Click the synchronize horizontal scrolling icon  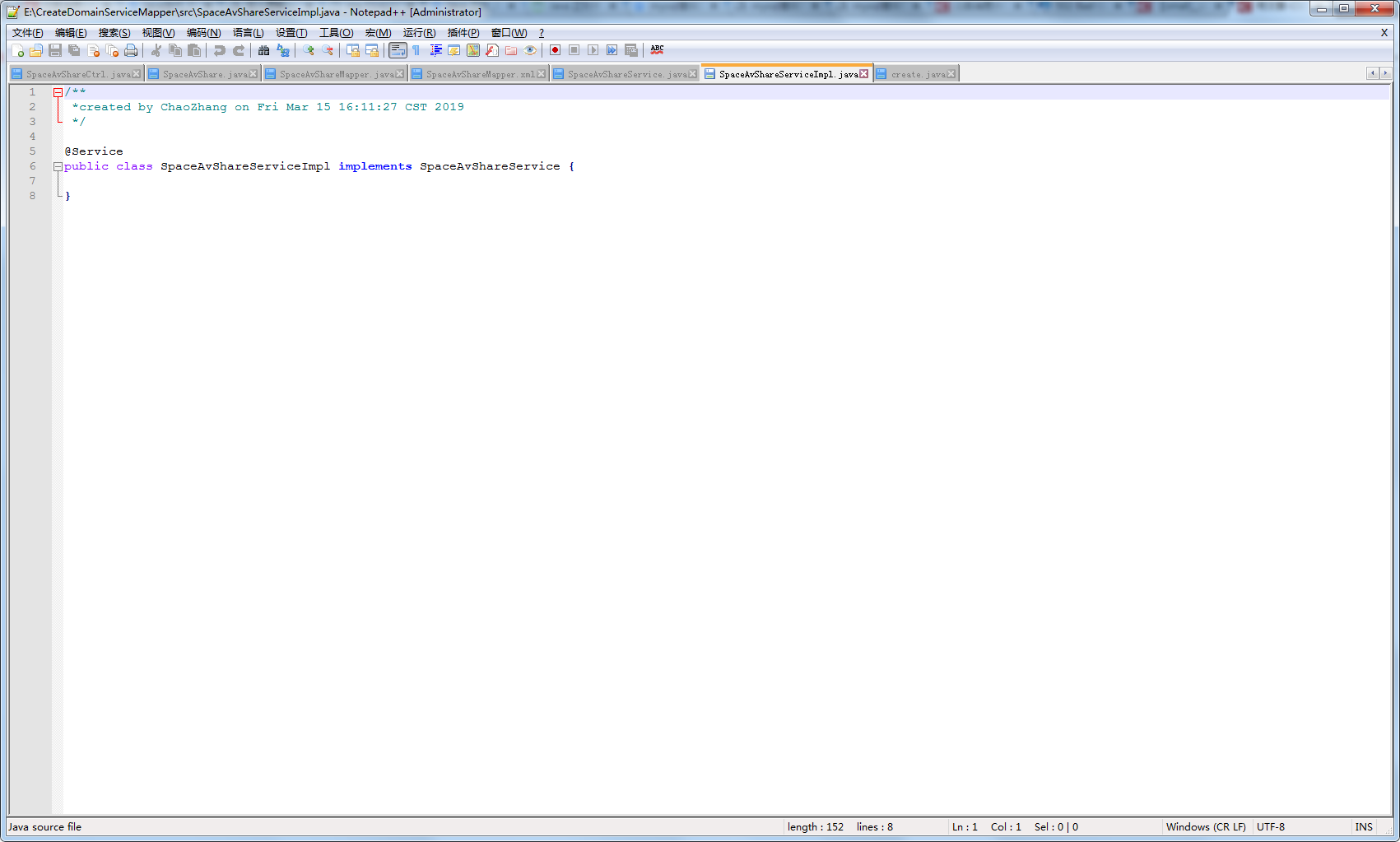point(372,50)
